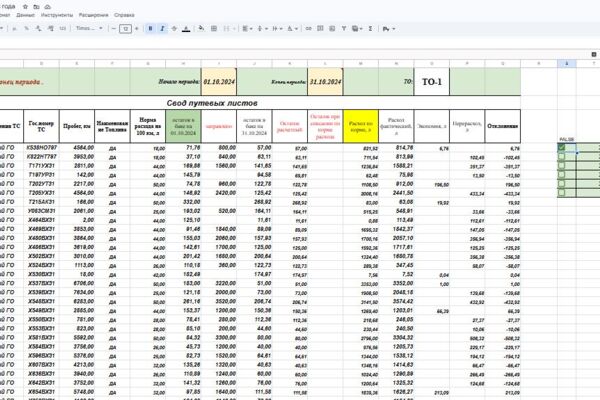Click the move-to-folder icon
Viewport: 600px width, 400px height.
[36, 7]
